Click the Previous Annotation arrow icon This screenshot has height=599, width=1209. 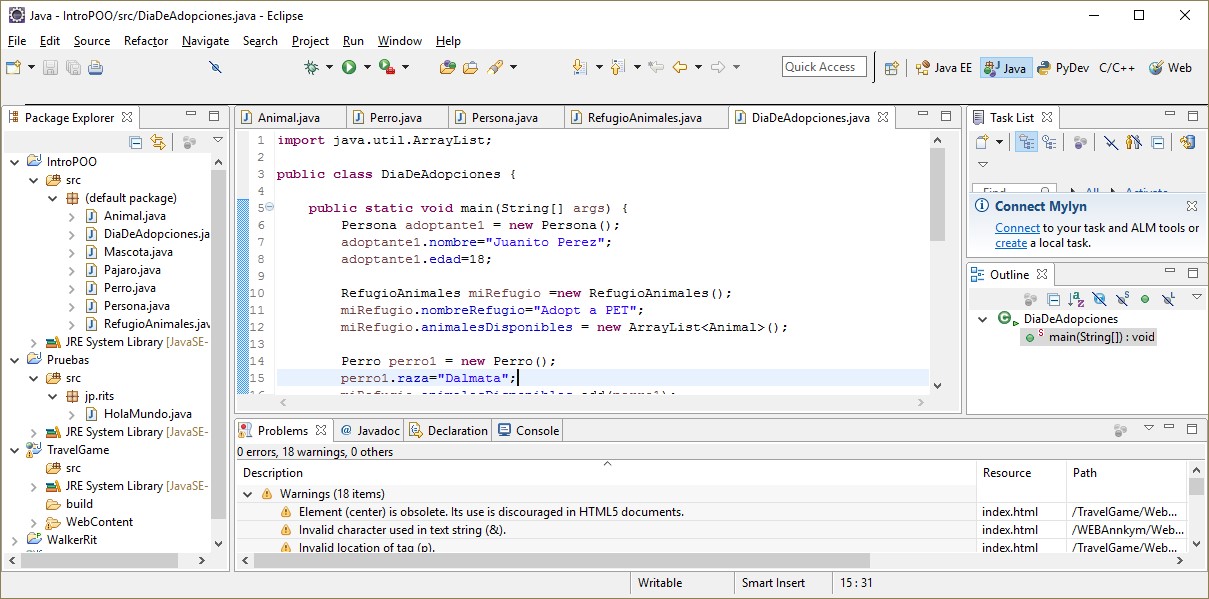click(x=617, y=67)
